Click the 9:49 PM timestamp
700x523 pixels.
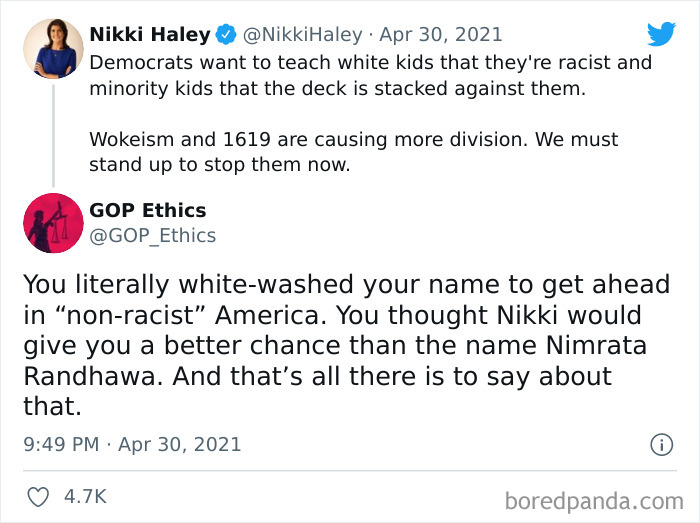click(x=61, y=444)
